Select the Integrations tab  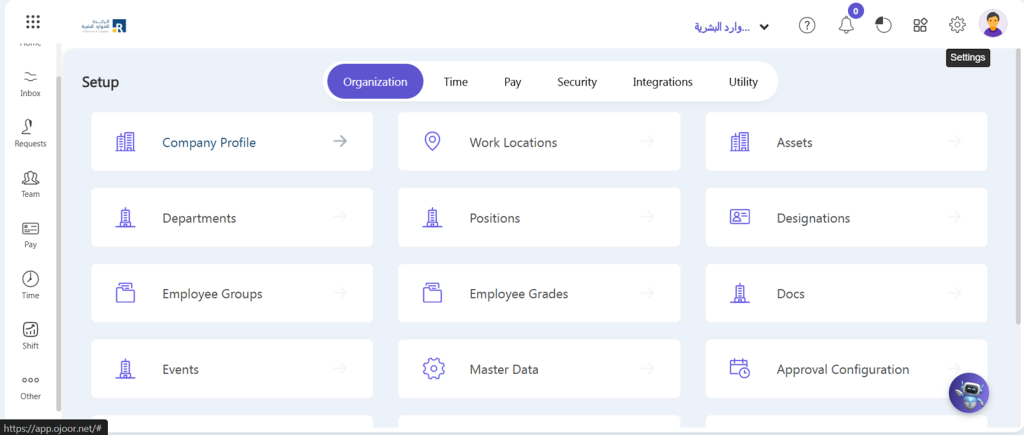click(x=662, y=82)
